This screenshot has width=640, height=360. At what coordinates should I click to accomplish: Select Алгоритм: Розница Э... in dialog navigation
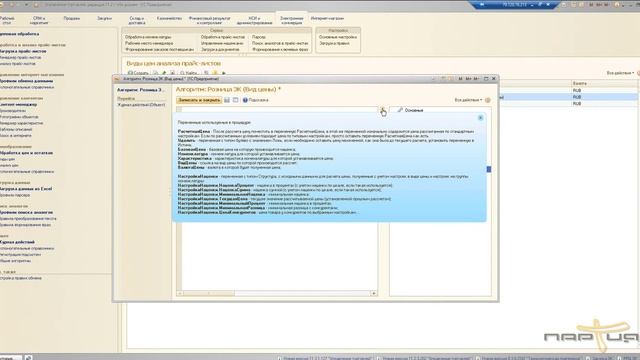[x=141, y=90]
